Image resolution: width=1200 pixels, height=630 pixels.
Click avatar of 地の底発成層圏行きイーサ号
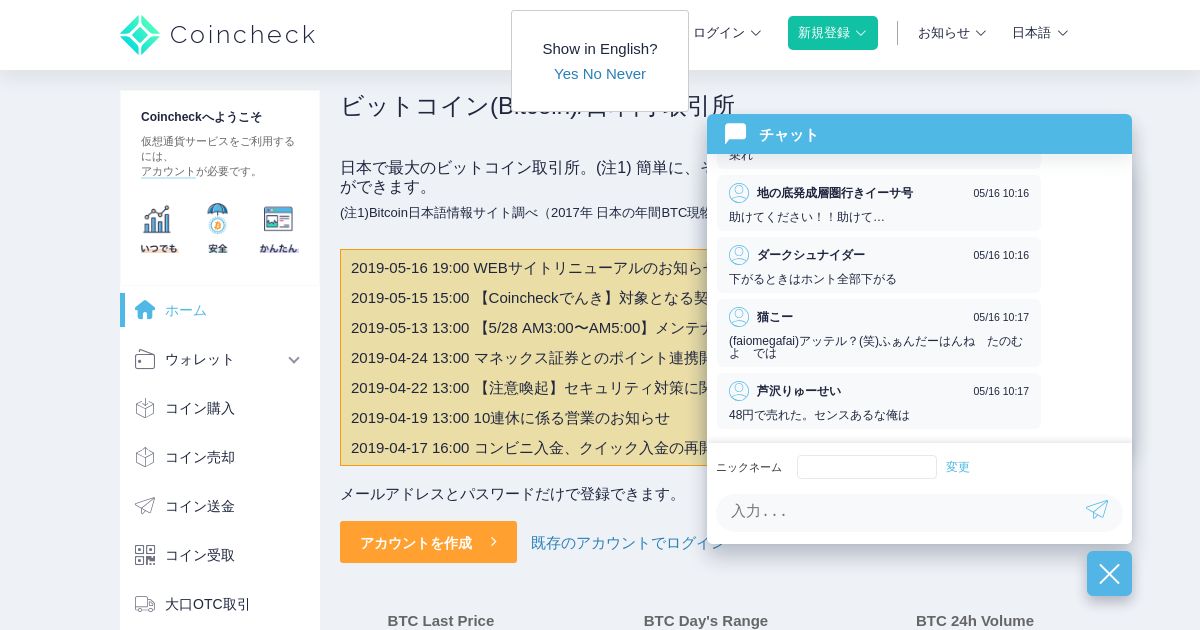tap(739, 193)
